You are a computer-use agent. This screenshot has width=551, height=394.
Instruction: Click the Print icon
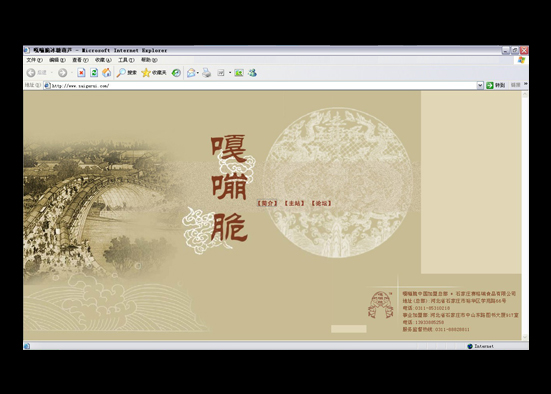[207, 73]
